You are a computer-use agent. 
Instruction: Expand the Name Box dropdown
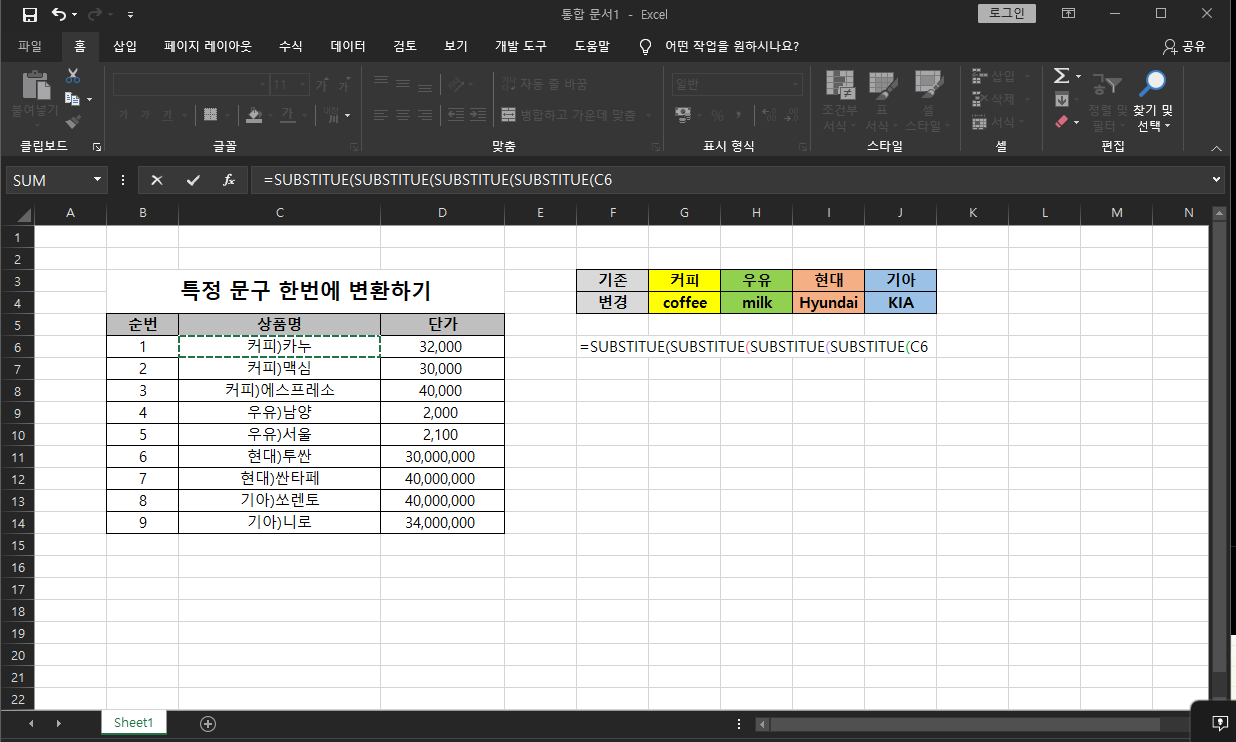click(x=97, y=180)
